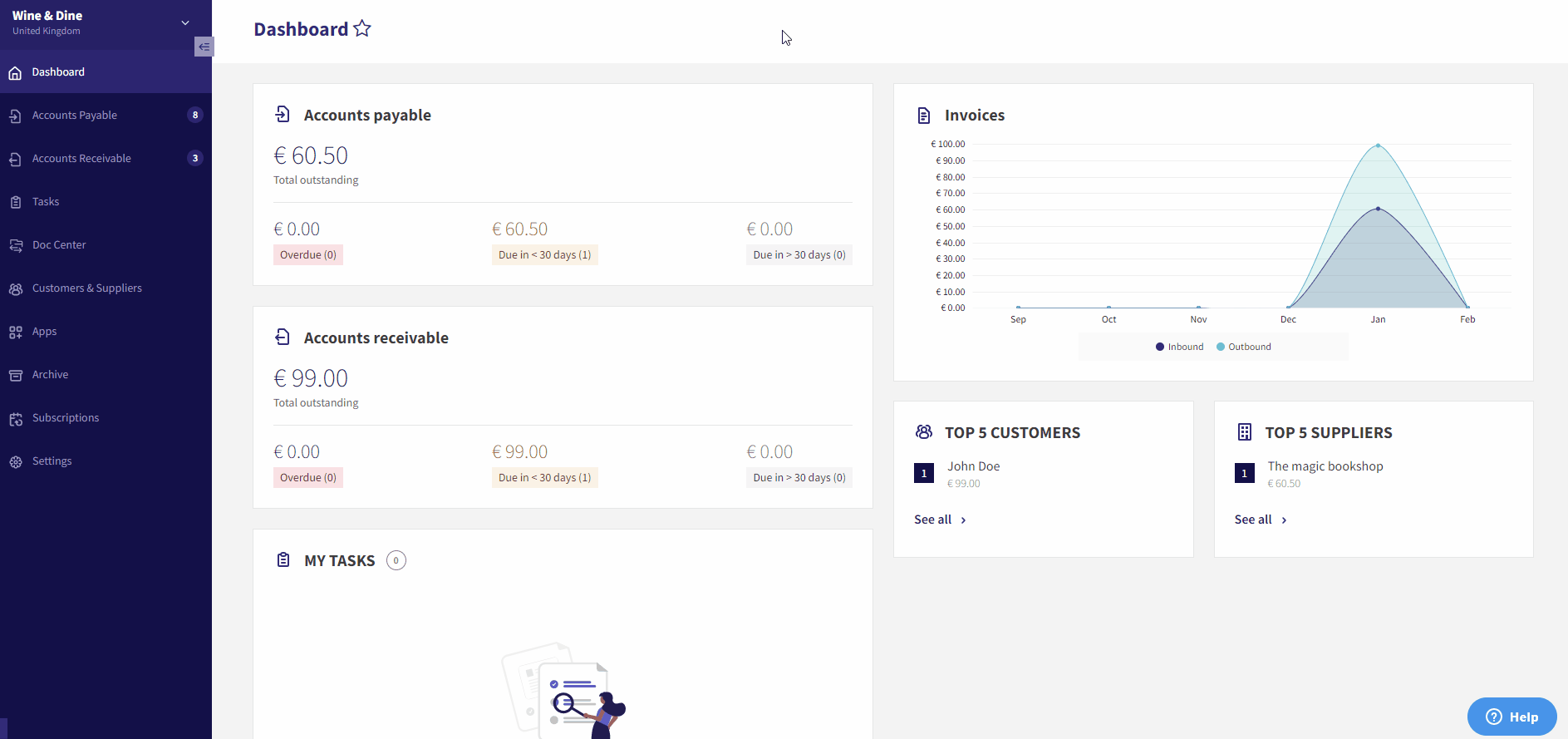Click the Subscriptions icon in sidebar
This screenshot has height=739, width=1568.
(15, 418)
